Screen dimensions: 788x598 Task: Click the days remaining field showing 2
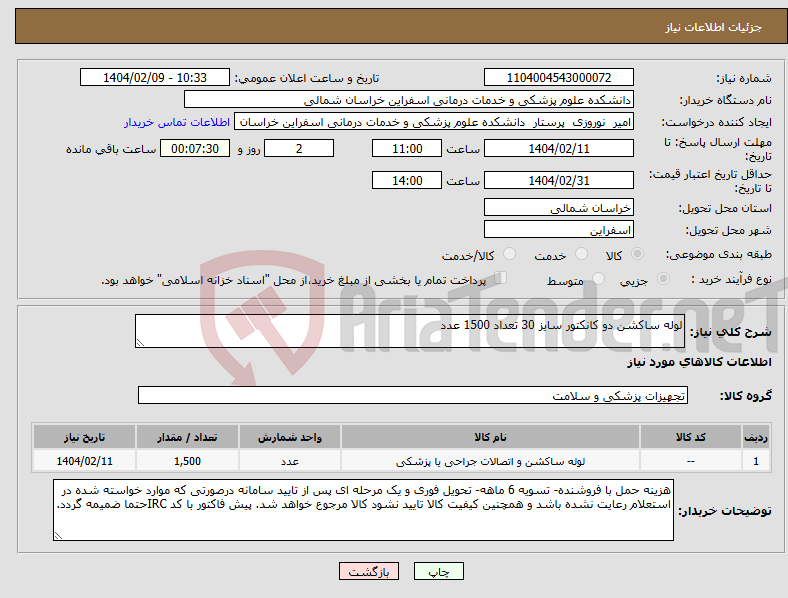299,149
